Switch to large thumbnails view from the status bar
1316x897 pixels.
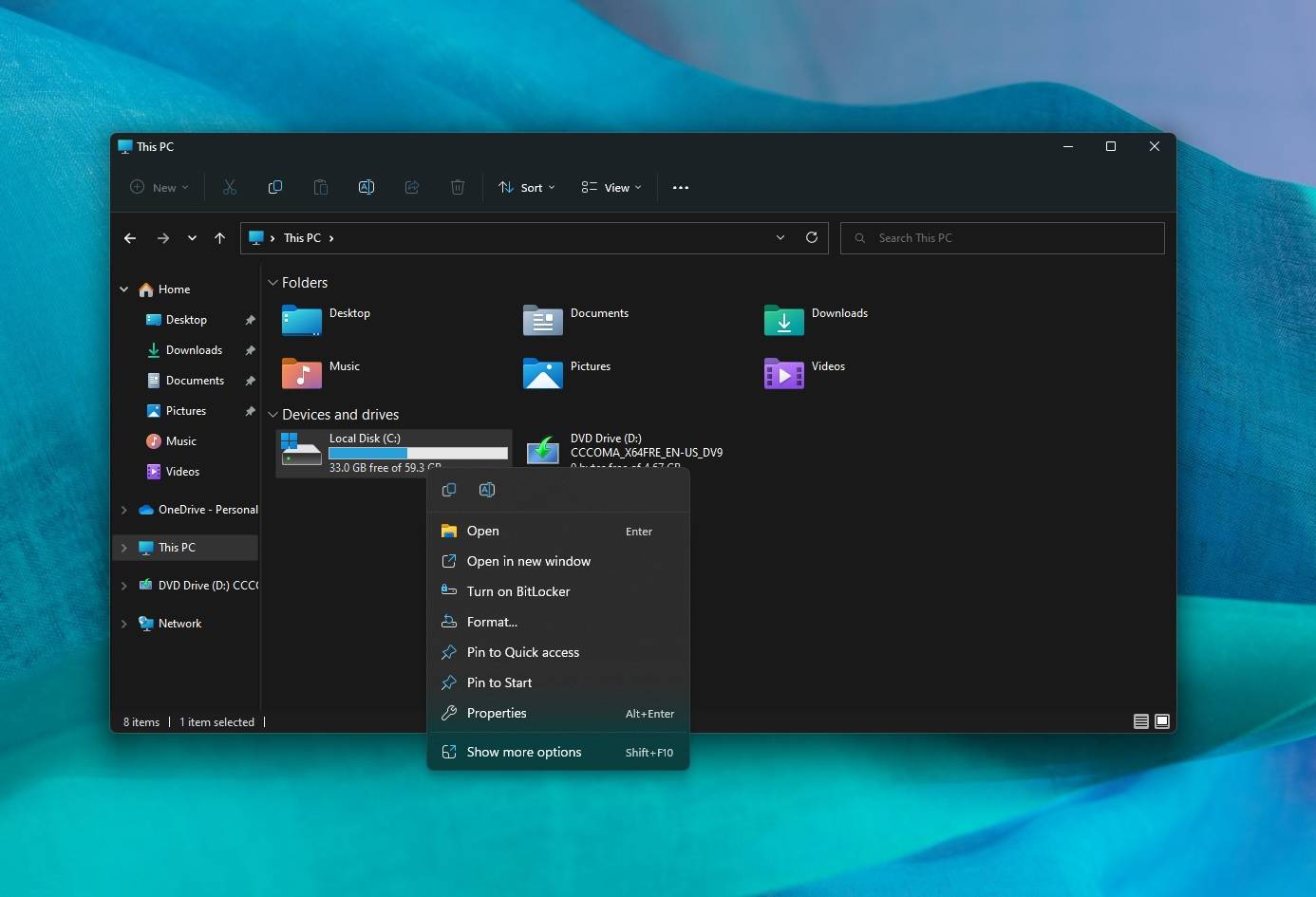1163,721
